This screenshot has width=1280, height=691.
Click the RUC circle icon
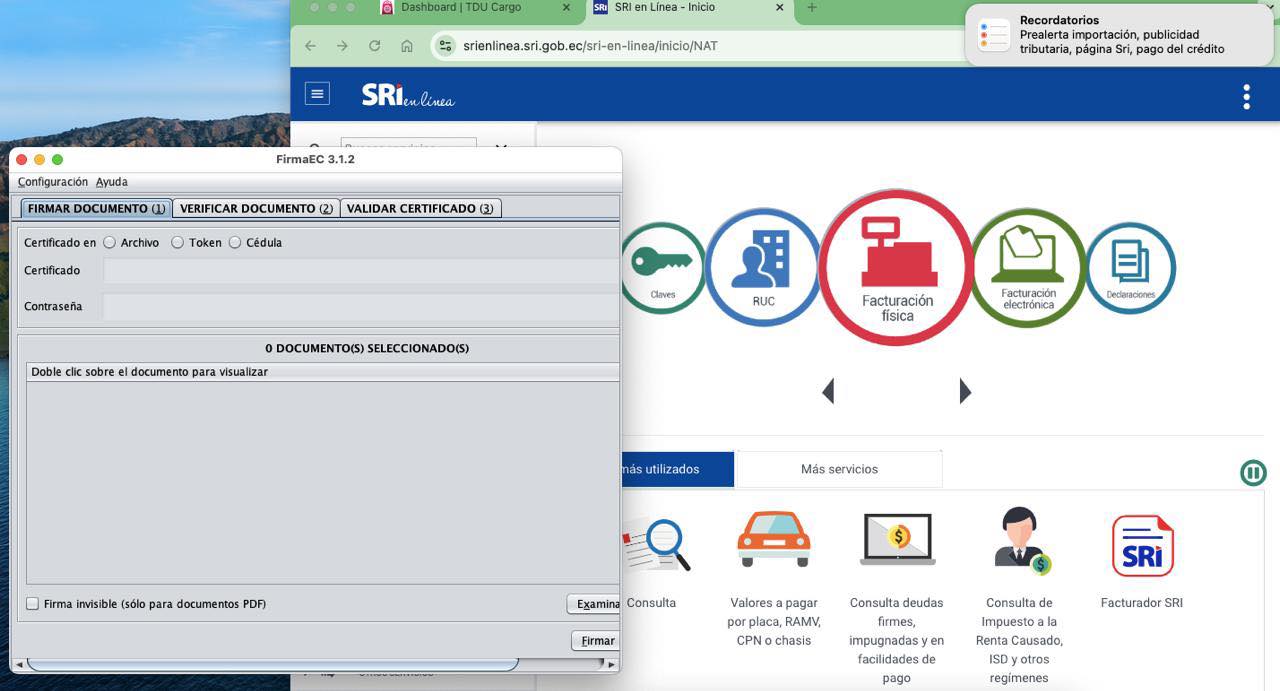(763, 267)
